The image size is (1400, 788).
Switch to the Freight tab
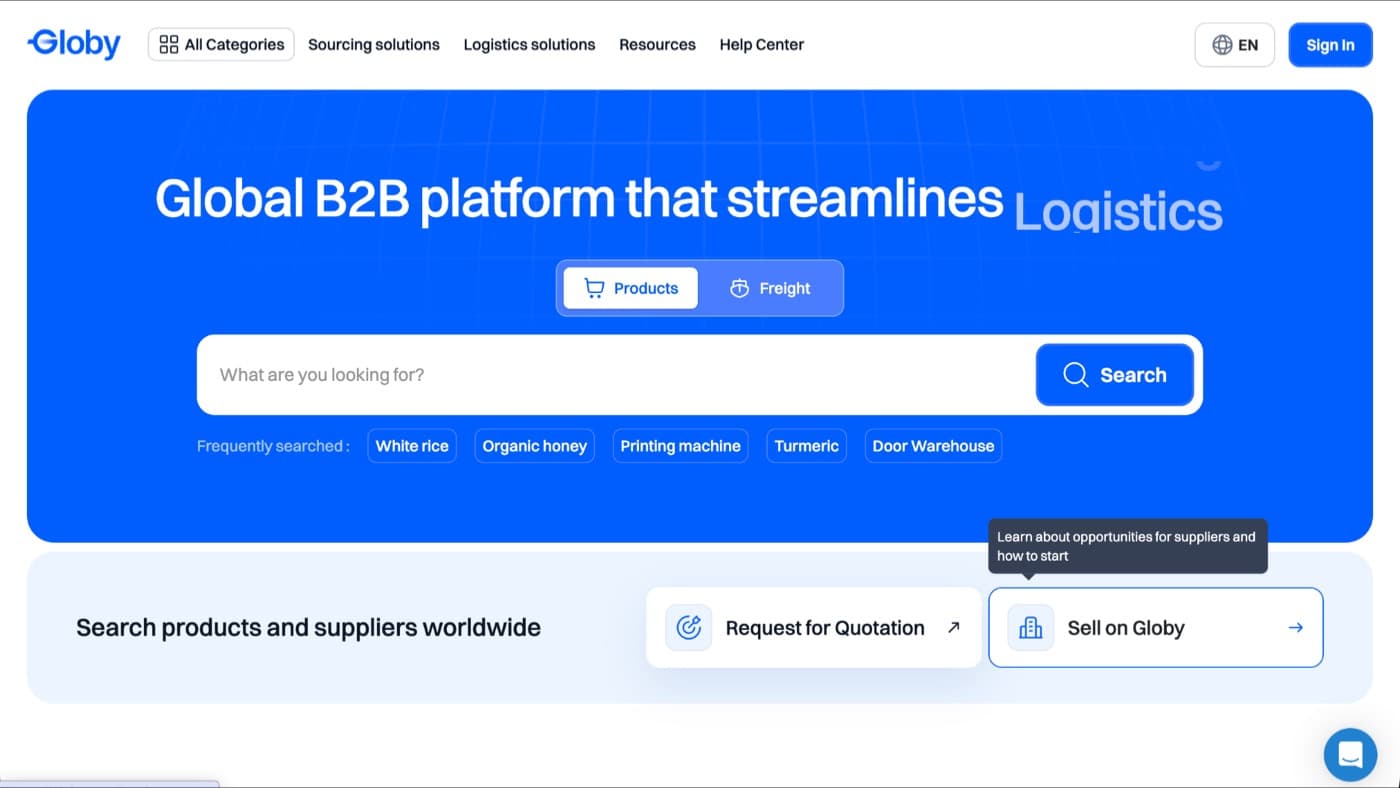[x=770, y=288]
